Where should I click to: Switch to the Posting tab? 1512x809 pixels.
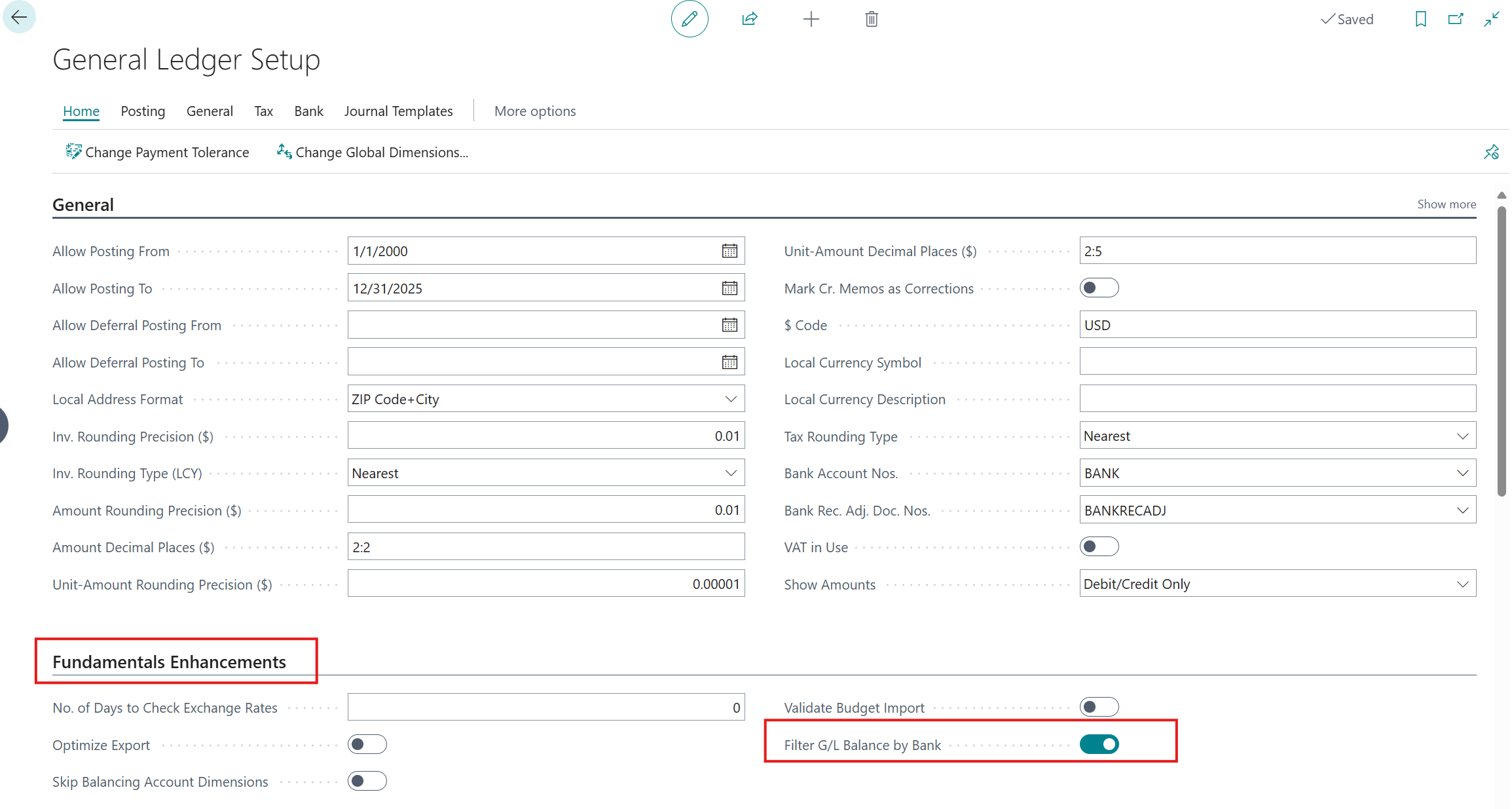tap(143, 111)
